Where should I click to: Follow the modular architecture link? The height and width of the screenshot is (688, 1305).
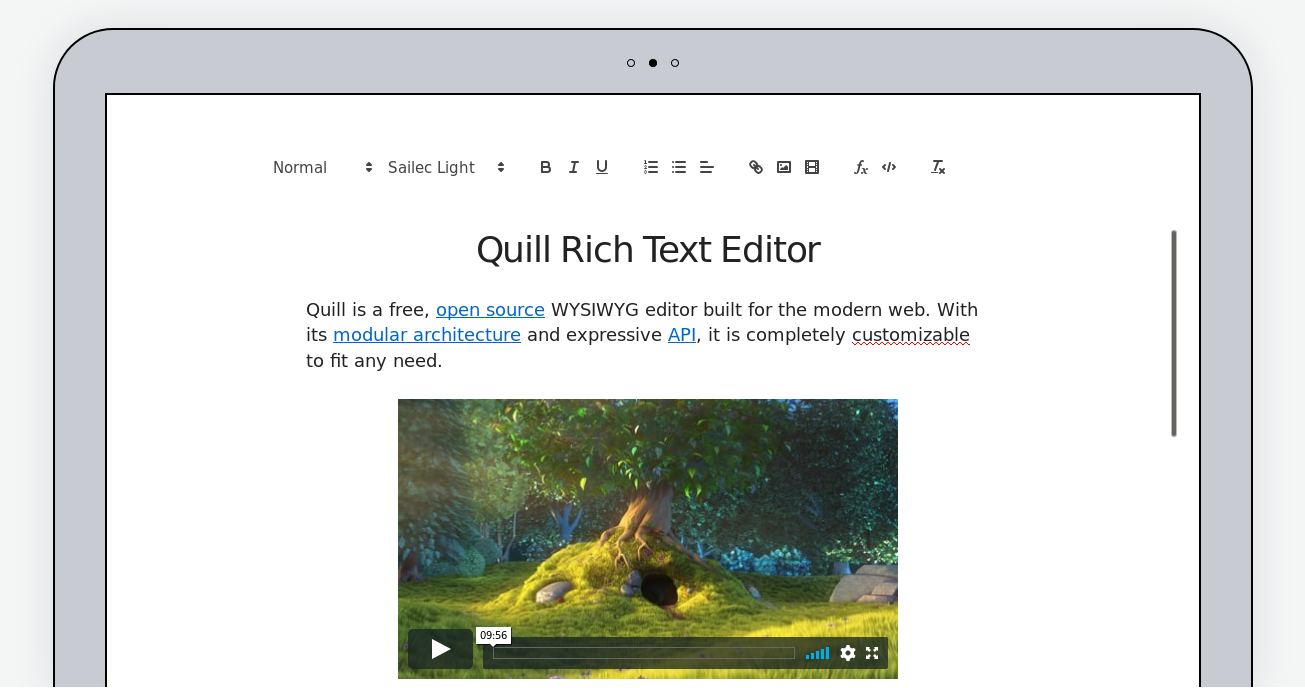[x=427, y=335]
